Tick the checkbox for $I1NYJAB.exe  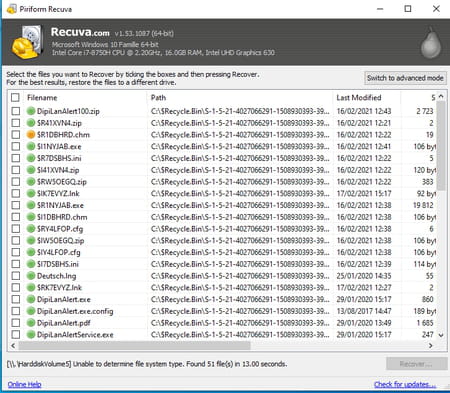[16, 146]
